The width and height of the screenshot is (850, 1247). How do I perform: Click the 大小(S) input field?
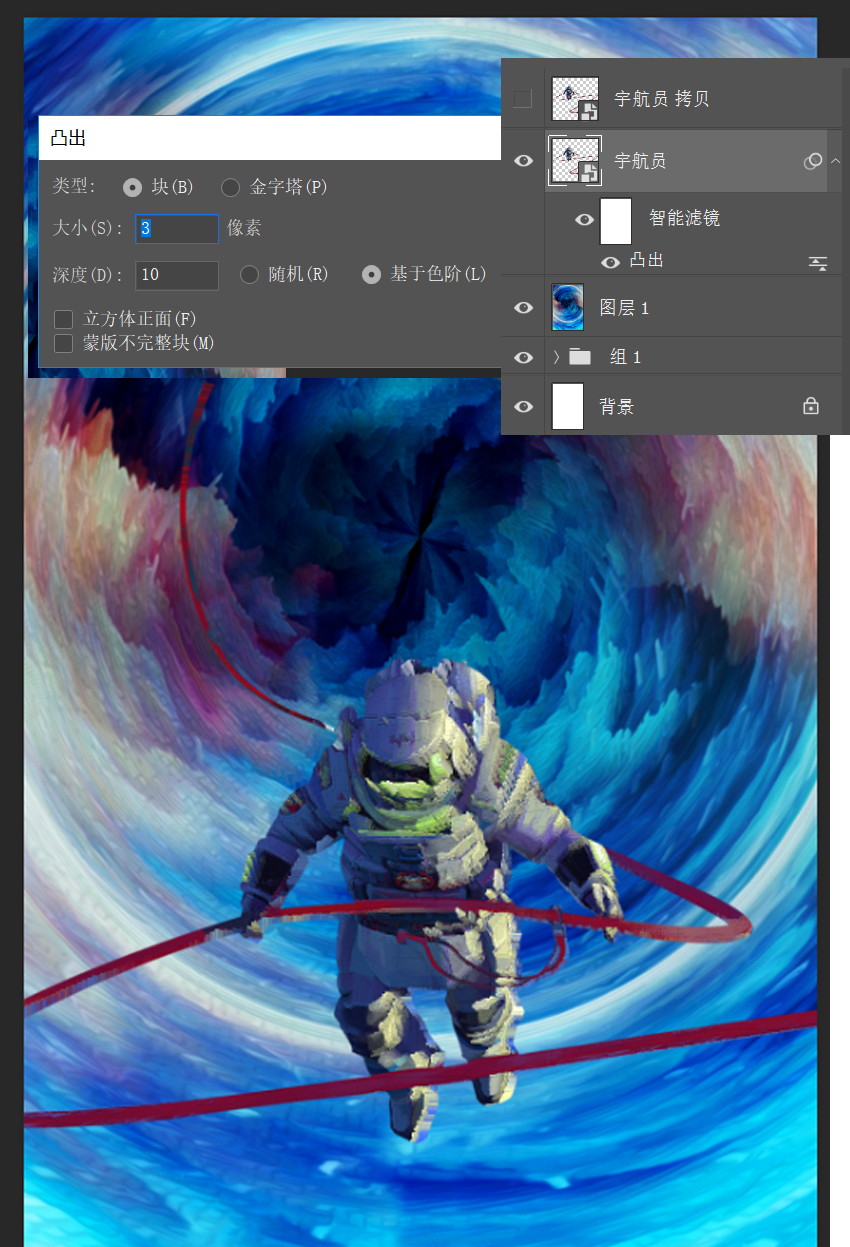[x=177, y=229]
